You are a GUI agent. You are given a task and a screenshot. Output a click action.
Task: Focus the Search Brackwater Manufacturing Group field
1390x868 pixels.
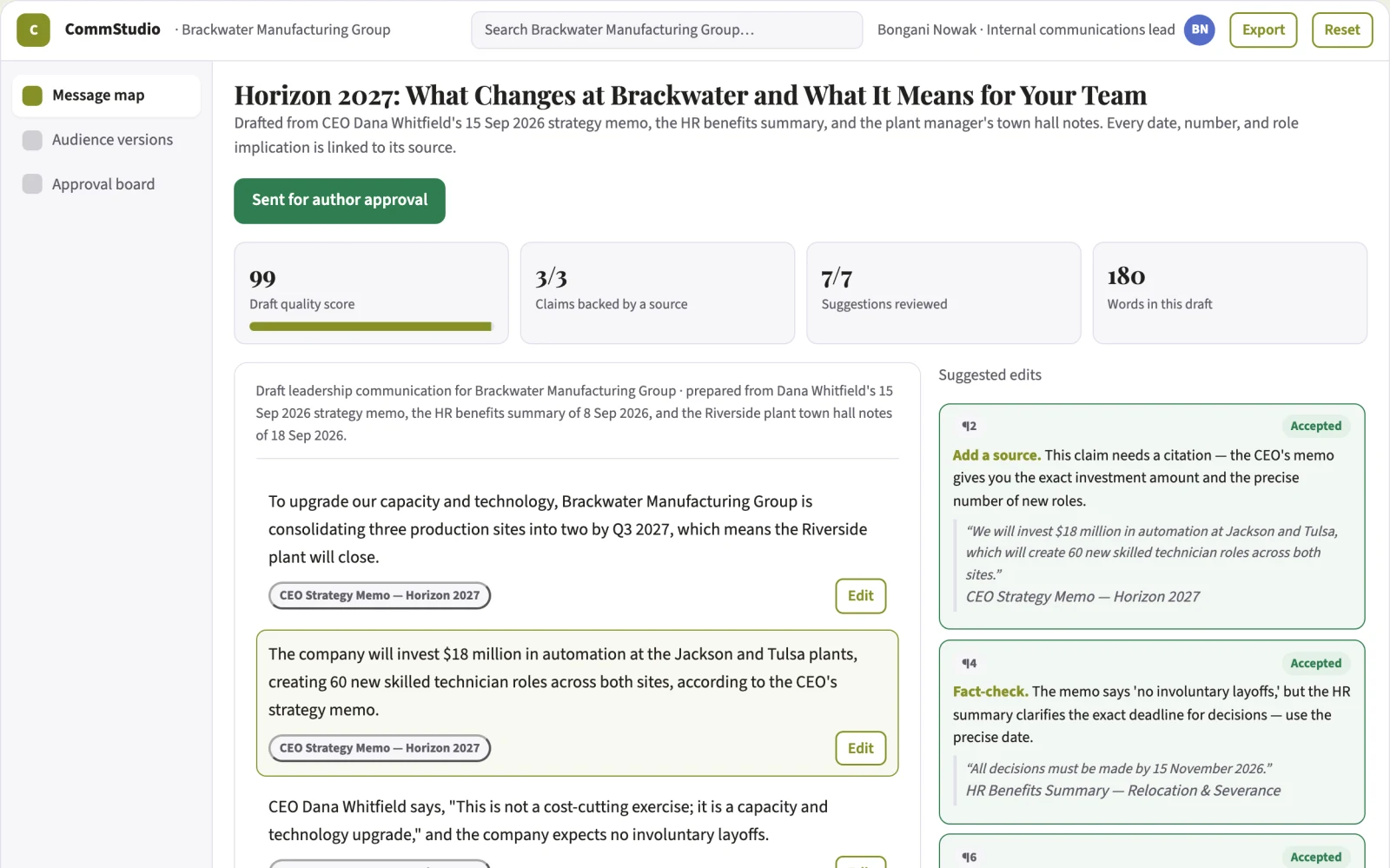coord(666,30)
